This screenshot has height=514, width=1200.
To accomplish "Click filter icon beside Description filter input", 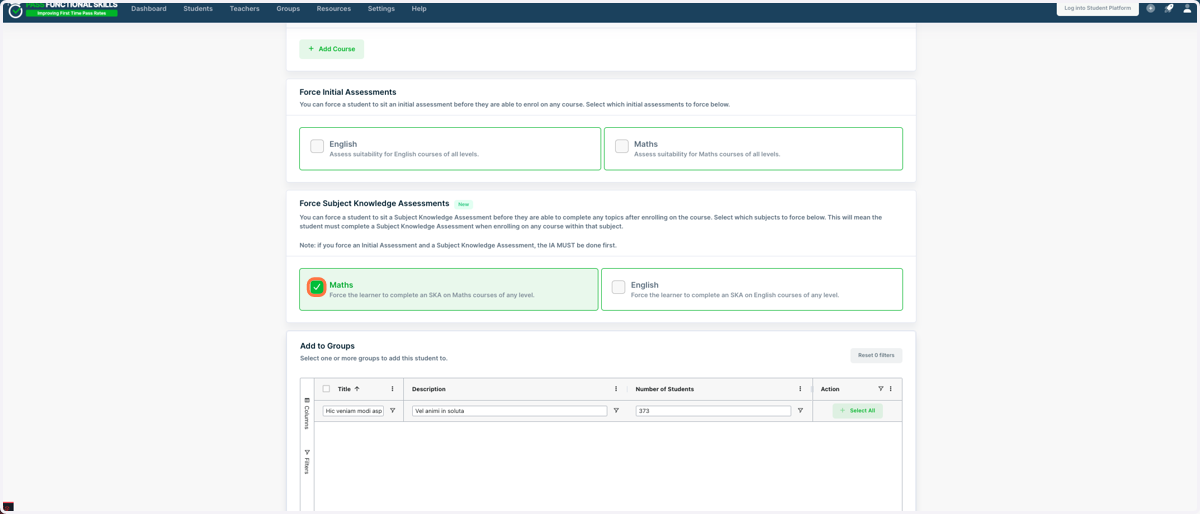I will point(616,411).
